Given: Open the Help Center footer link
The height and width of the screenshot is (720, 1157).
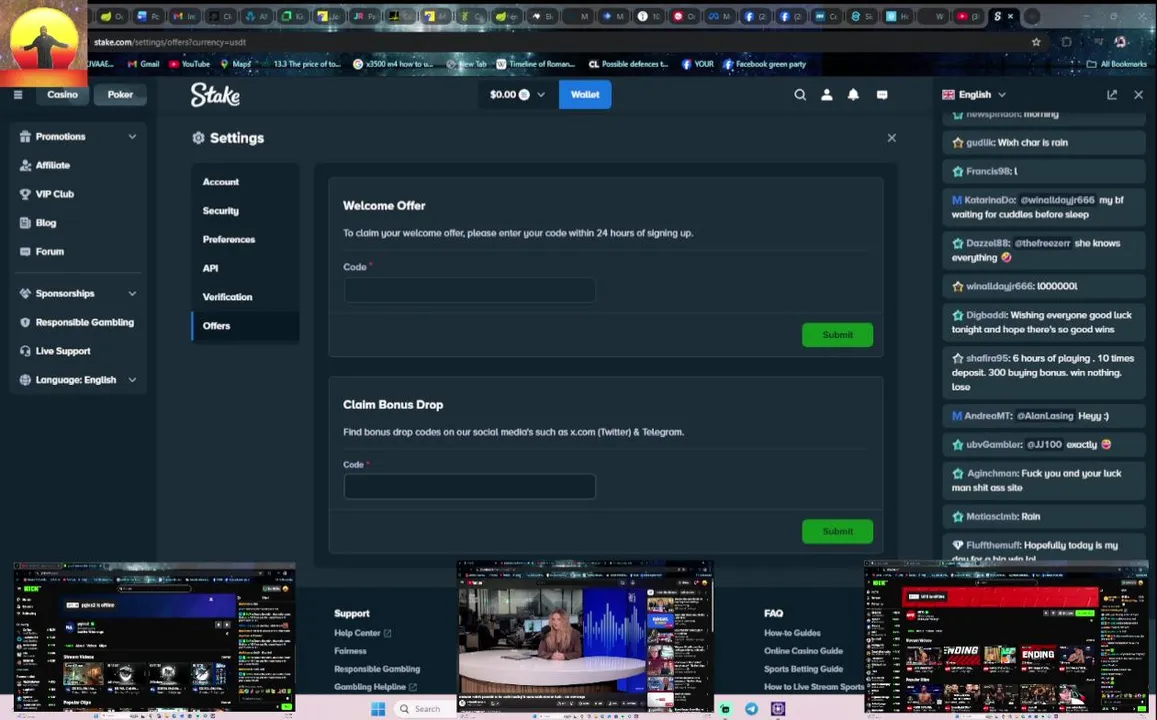Looking at the screenshot, I should 362,633.
